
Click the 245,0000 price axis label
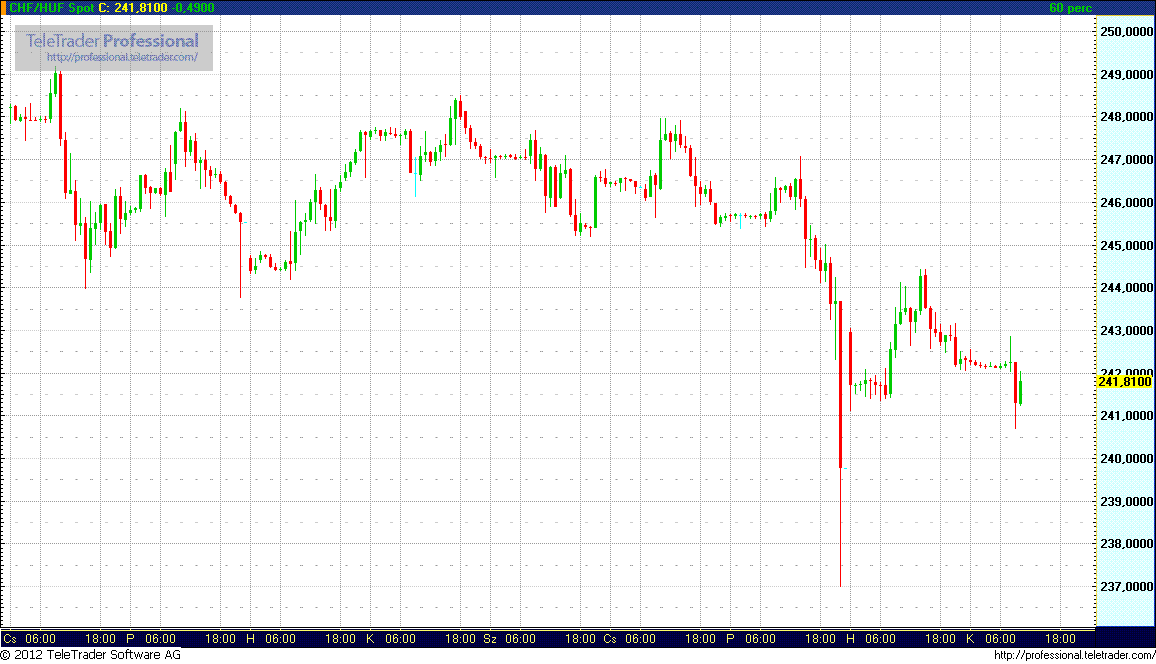click(x=1127, y=245)
